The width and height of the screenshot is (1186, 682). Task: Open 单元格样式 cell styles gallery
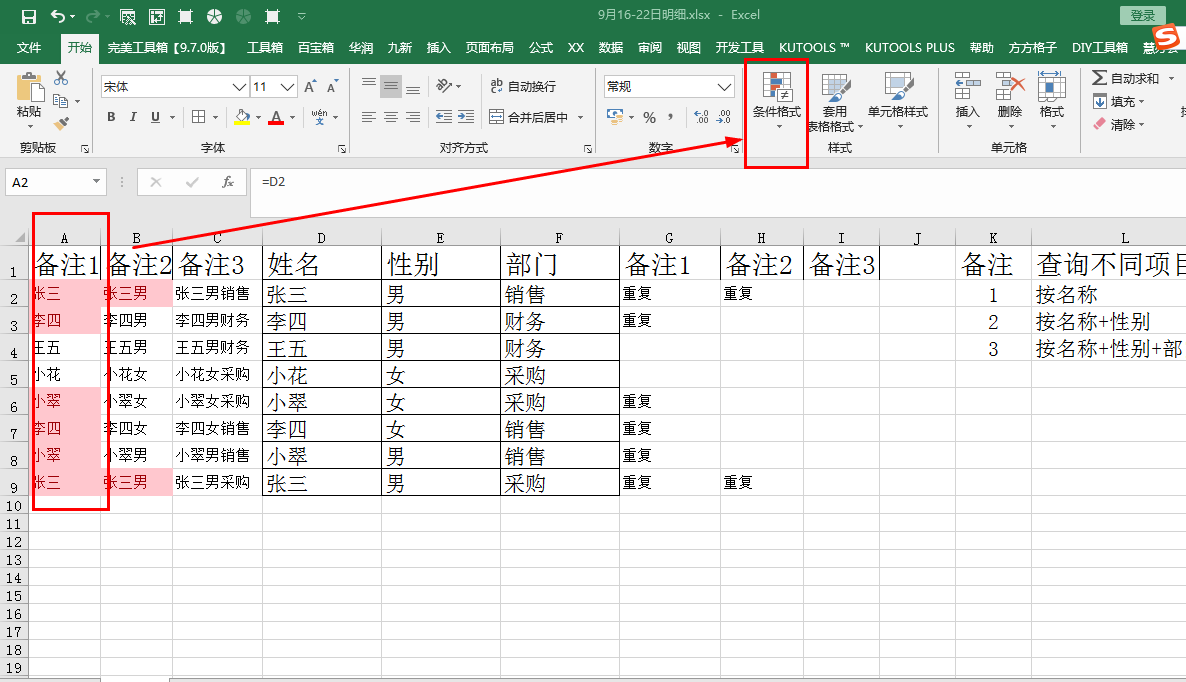point(898,101)
